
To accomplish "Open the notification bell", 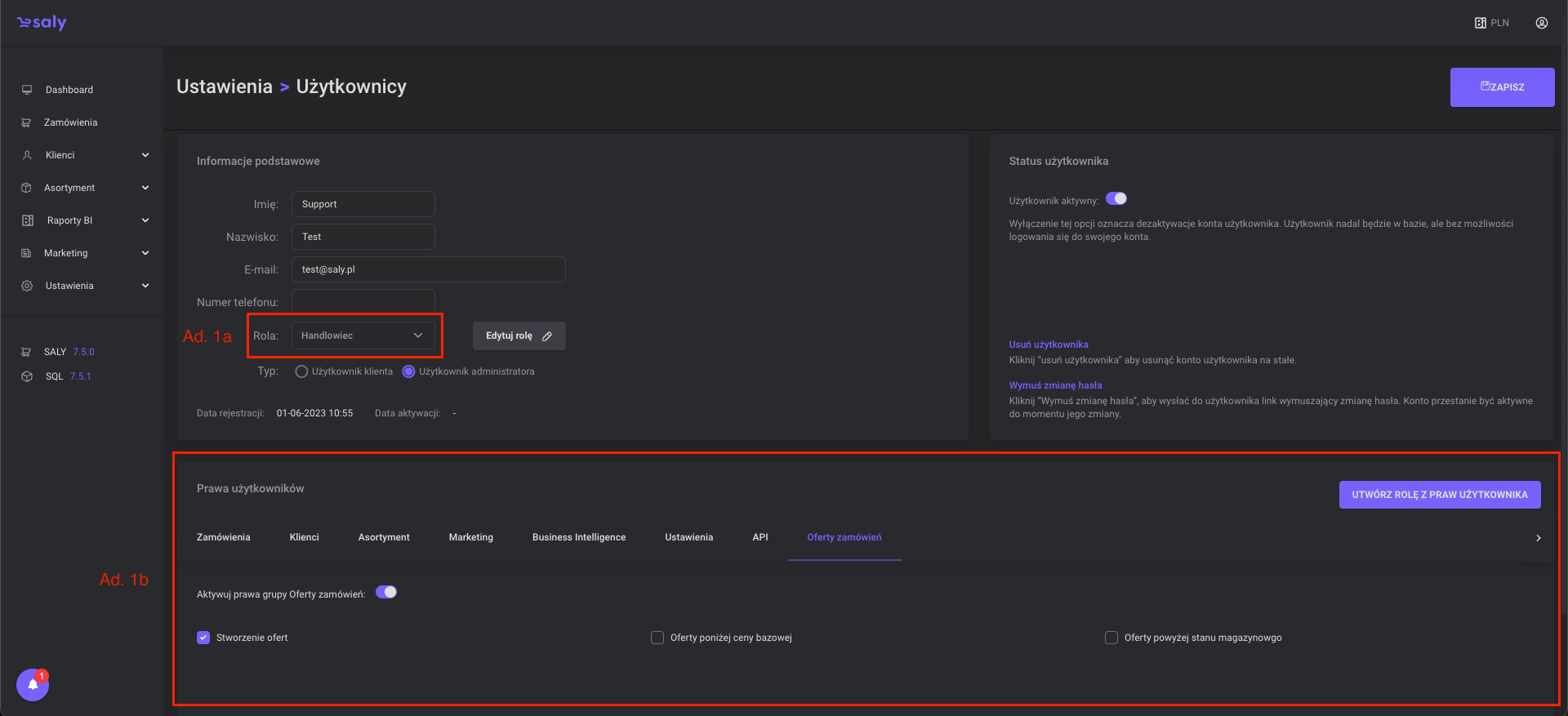I will point(33,684).
